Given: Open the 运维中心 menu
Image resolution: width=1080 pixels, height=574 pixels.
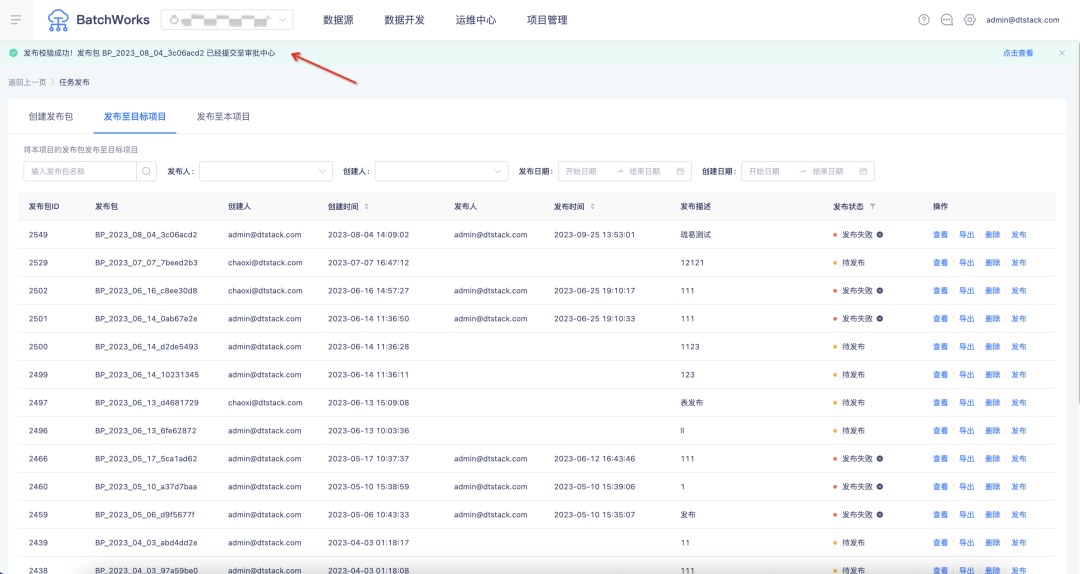Looking at the screenshot, I should pyautogui.click(x=475, y=20).
